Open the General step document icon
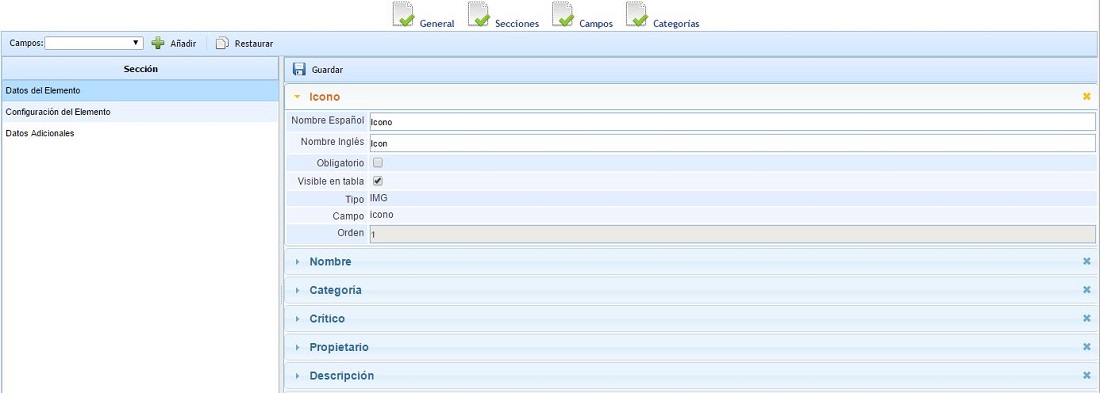Screen dimensions: 1100x393 tap(403, 14)
